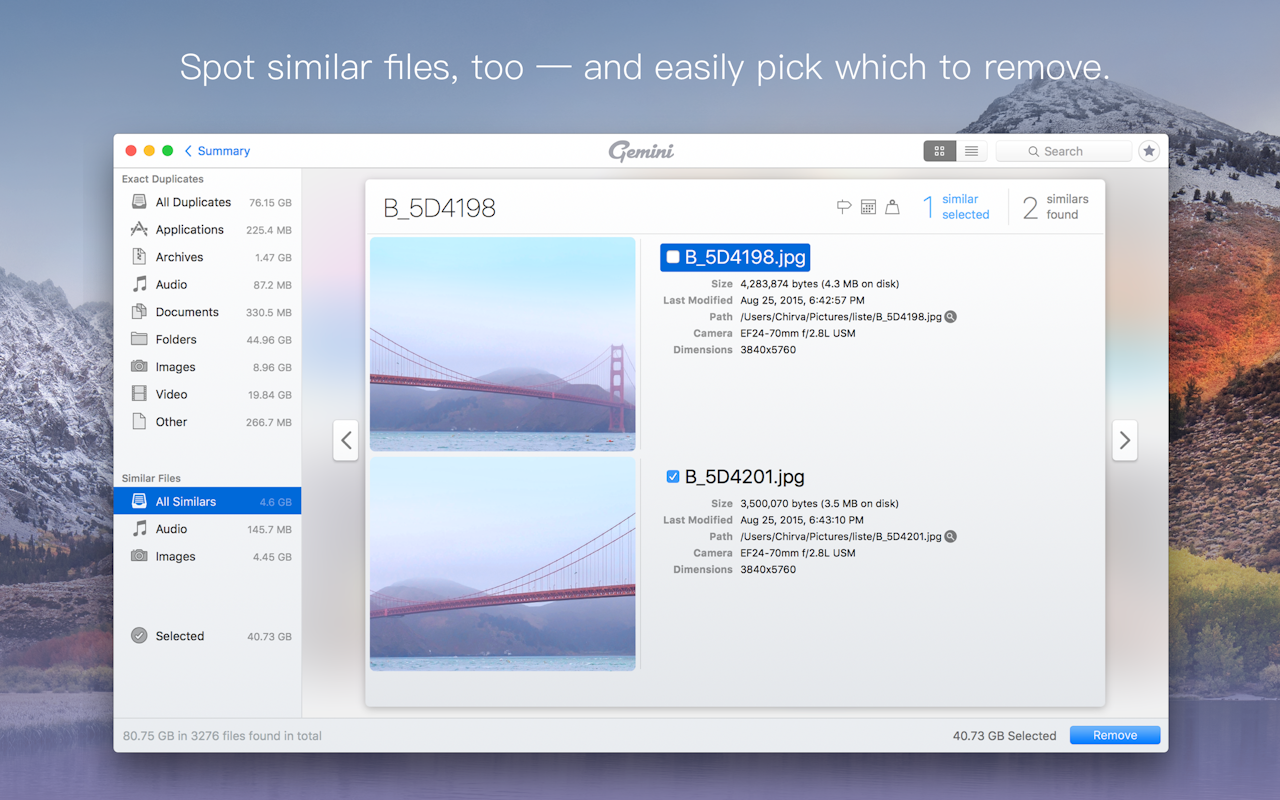
Task: Switch to list view layout
Action: (971, 150)
